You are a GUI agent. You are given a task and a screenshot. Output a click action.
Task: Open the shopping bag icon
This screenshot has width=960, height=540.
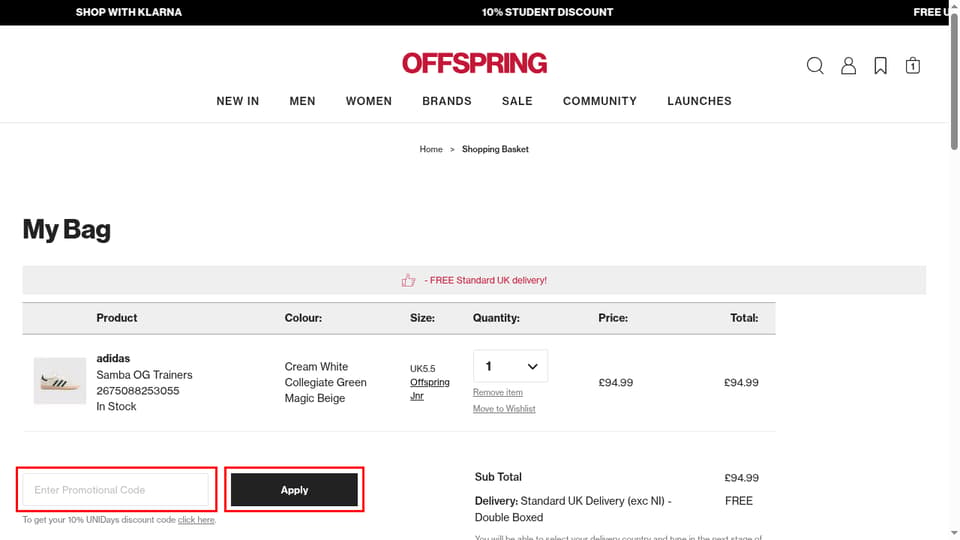913,66
